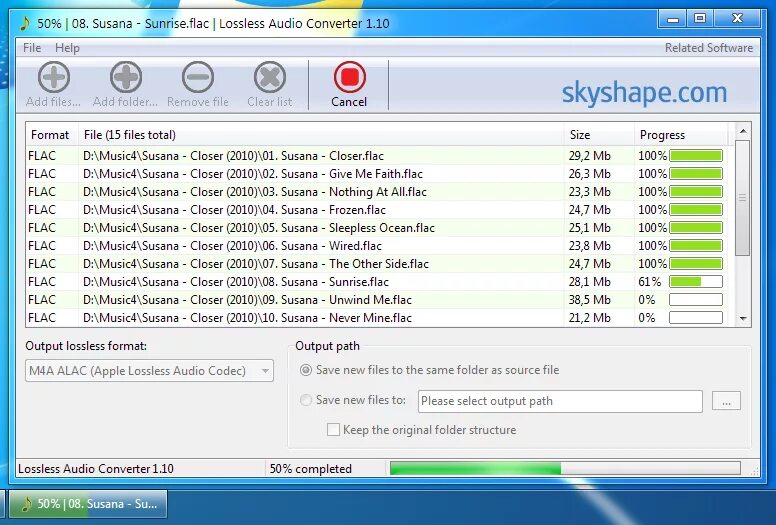Click the red Cancel conversion icon

point(349,77)
